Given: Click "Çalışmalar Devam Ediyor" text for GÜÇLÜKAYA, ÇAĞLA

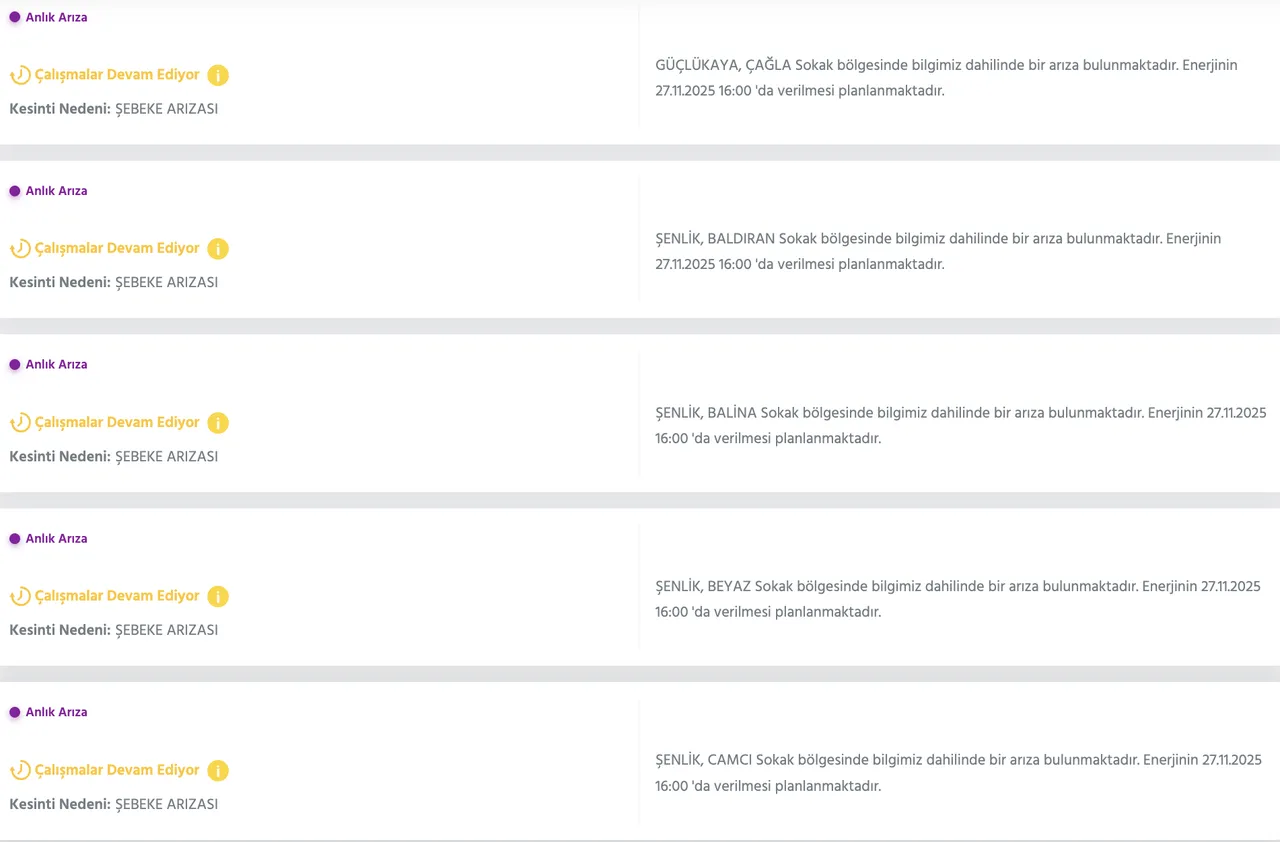Looking at the screenshot, I should 117,75.
